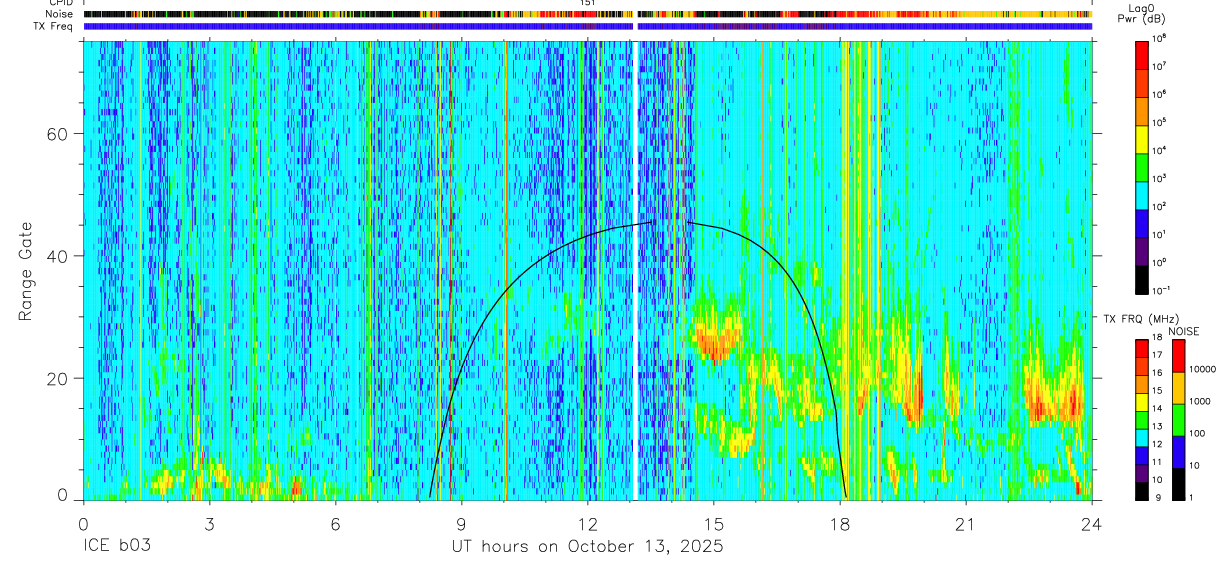The image size is (1228, 567).
Task: Click the bottom power label on the Lag0 Pwr scale
Action: coord(1161,290)
